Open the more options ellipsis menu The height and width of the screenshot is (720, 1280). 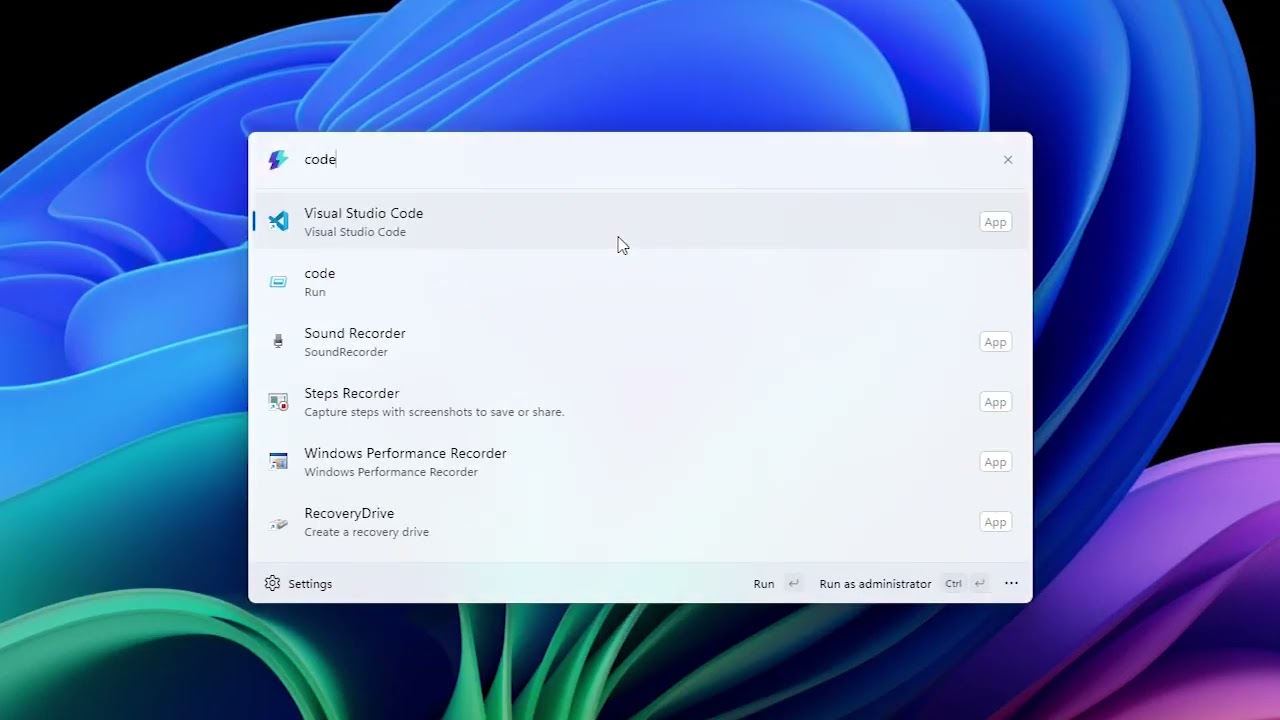(1011, 583)
